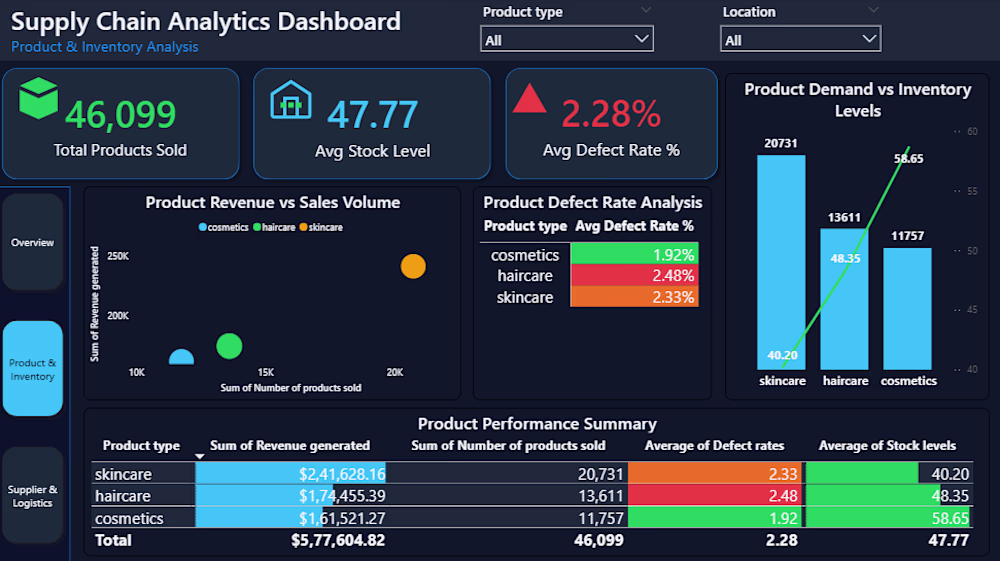This screenshot has height=561, width=1000.
Task: Expand the chevron above the Product type slicer
Action: 646,10
